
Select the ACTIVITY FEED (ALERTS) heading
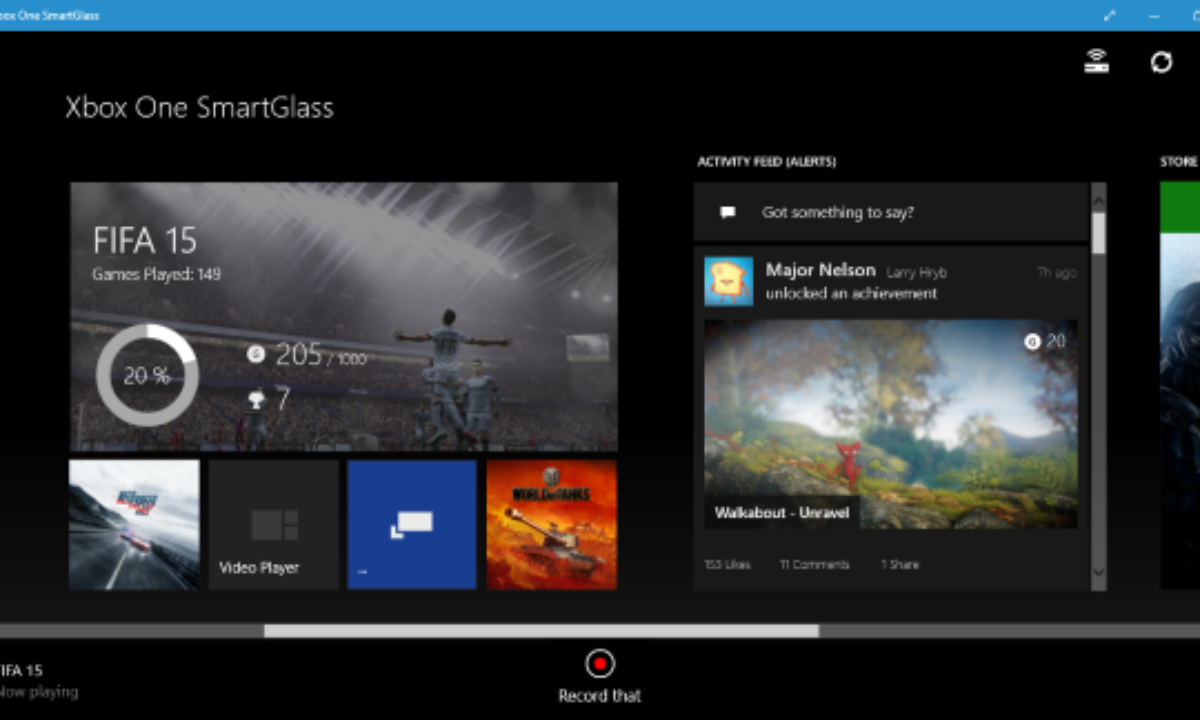pos(766,161)
